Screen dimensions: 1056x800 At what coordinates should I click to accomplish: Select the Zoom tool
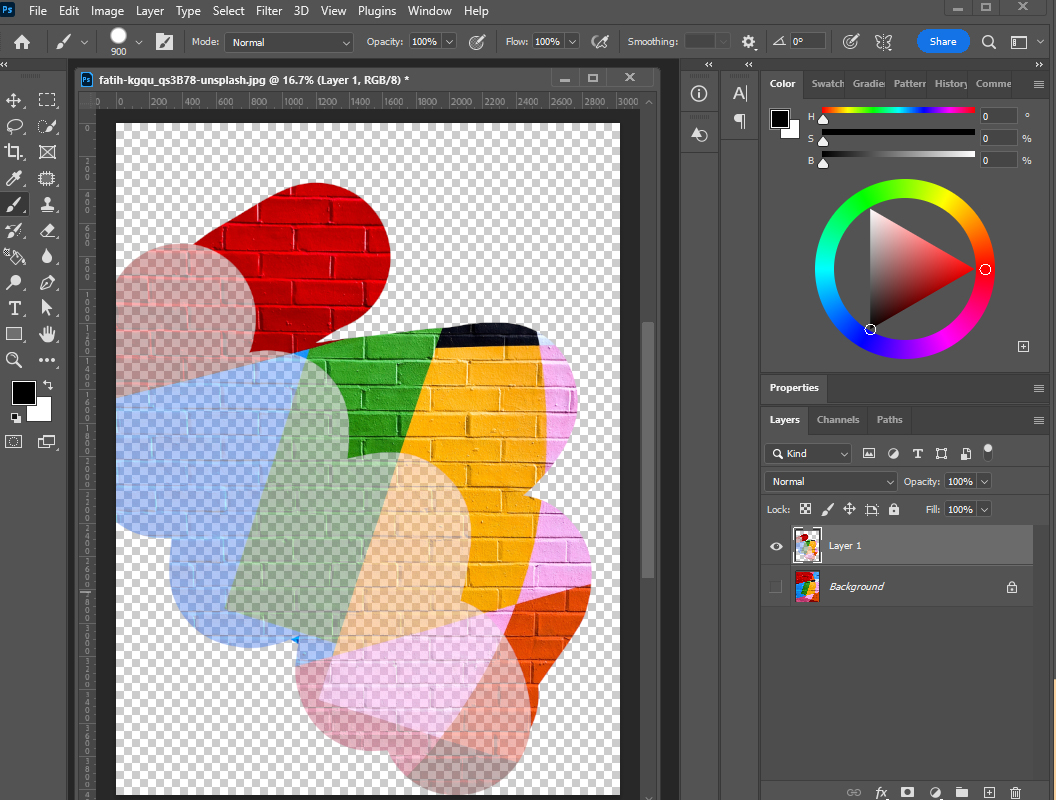tap(13, 360)
